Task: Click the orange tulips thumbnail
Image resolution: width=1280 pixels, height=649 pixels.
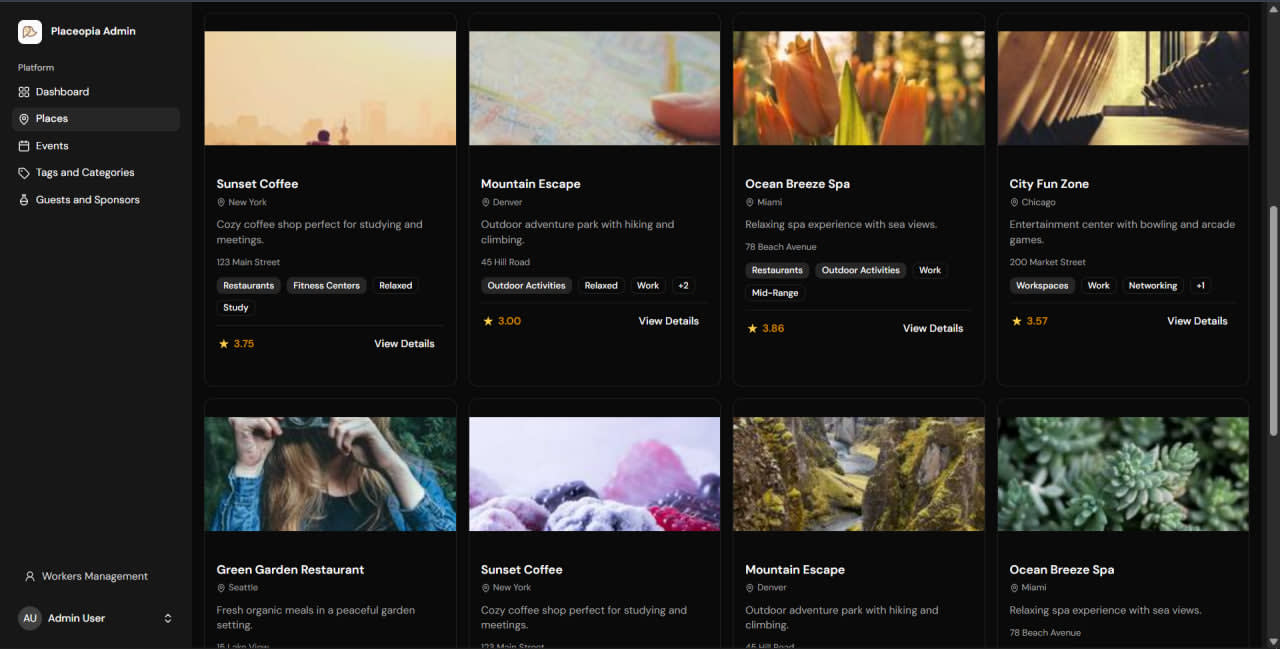Action: coord(858,88)
